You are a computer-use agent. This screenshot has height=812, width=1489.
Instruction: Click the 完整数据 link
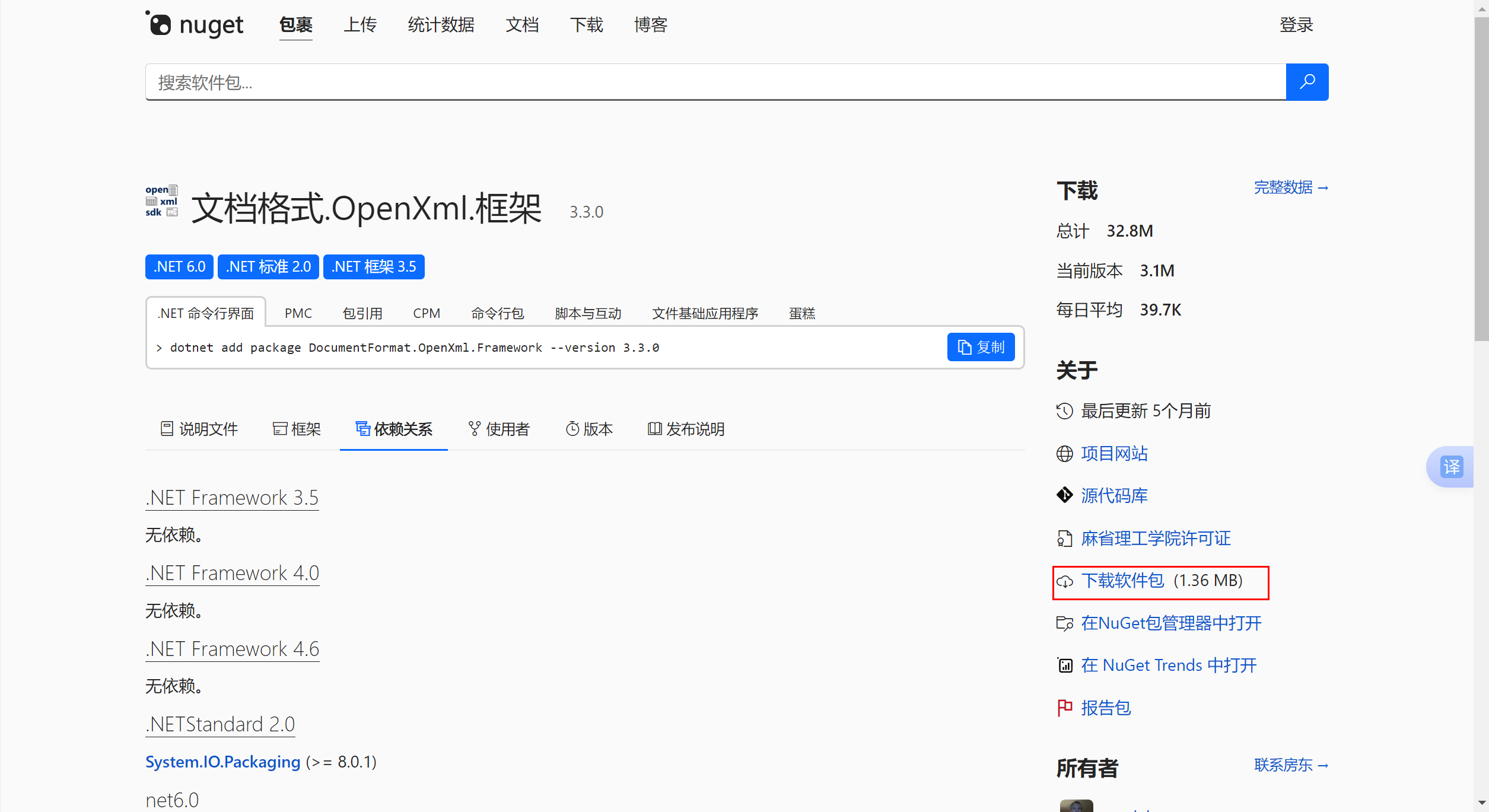click(x=1291, y=187)
